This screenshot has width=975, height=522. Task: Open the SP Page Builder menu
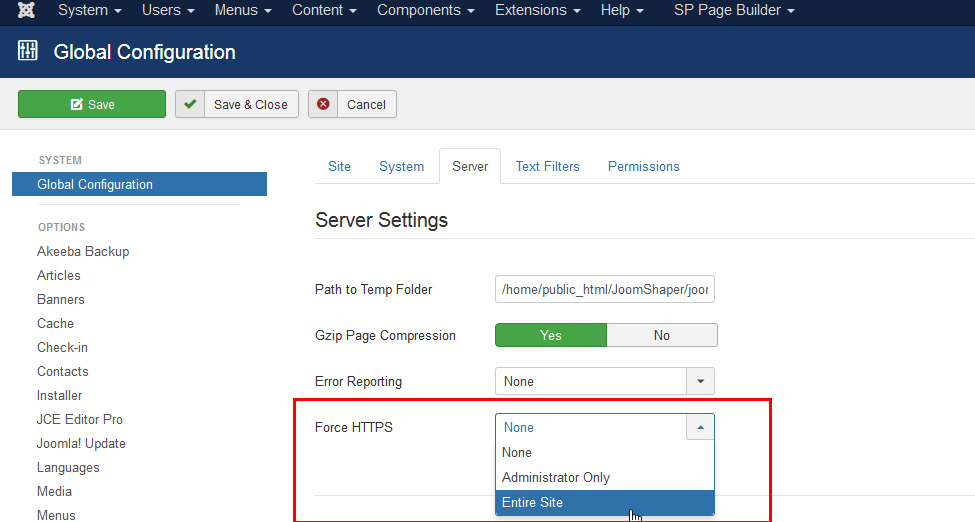tap(734, 10)
